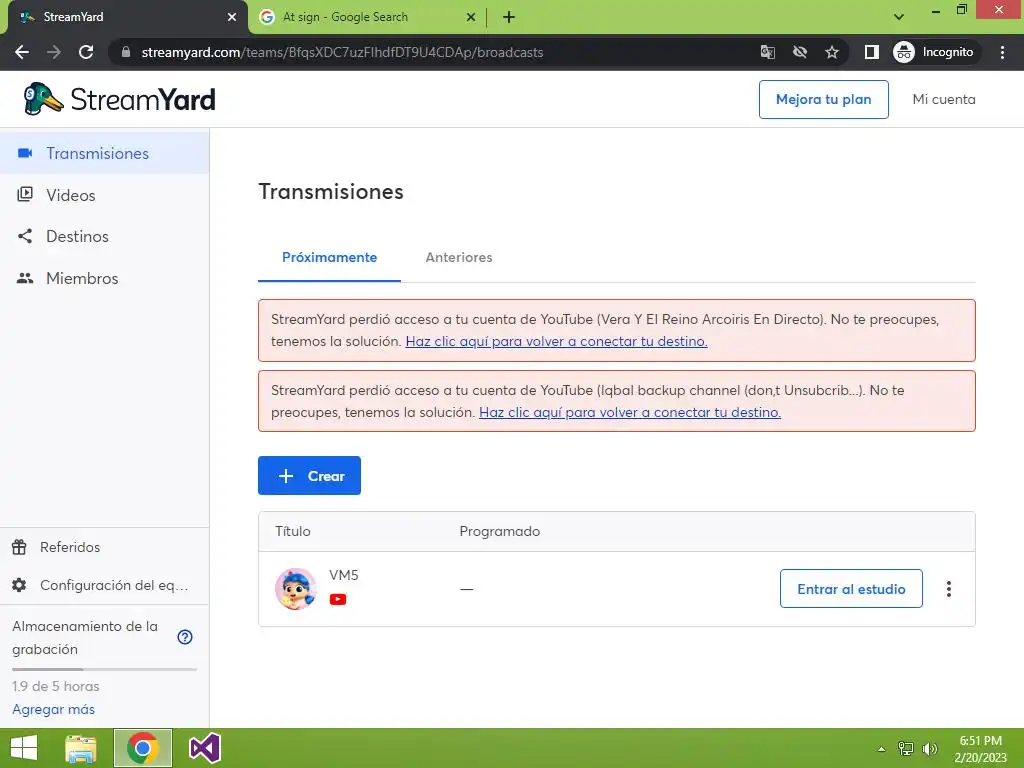This screenshot has width=1024, height=768.
Task: Click the volume speaker tray icon
Action: 930,748
